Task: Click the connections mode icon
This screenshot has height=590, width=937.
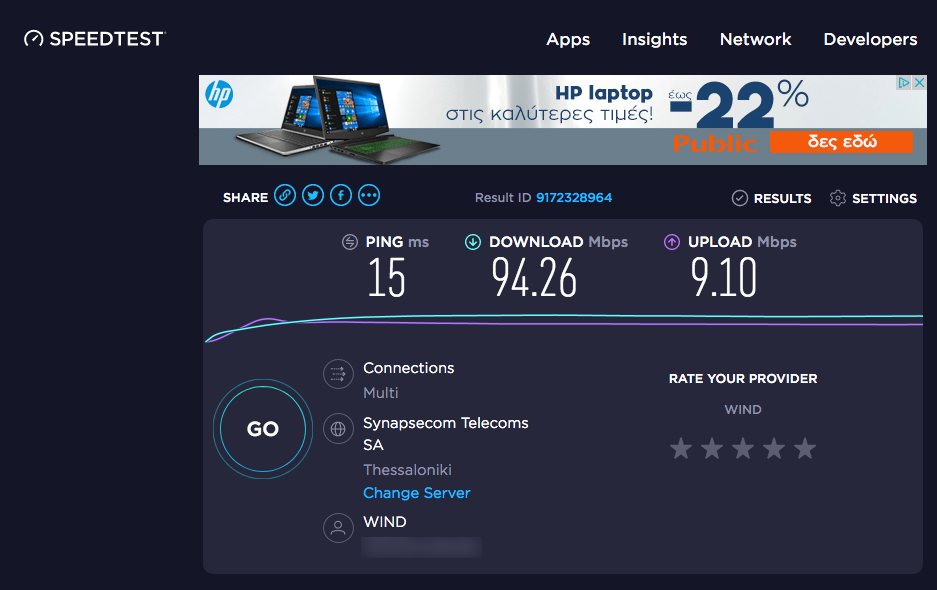Action: [x=339, y=375]
